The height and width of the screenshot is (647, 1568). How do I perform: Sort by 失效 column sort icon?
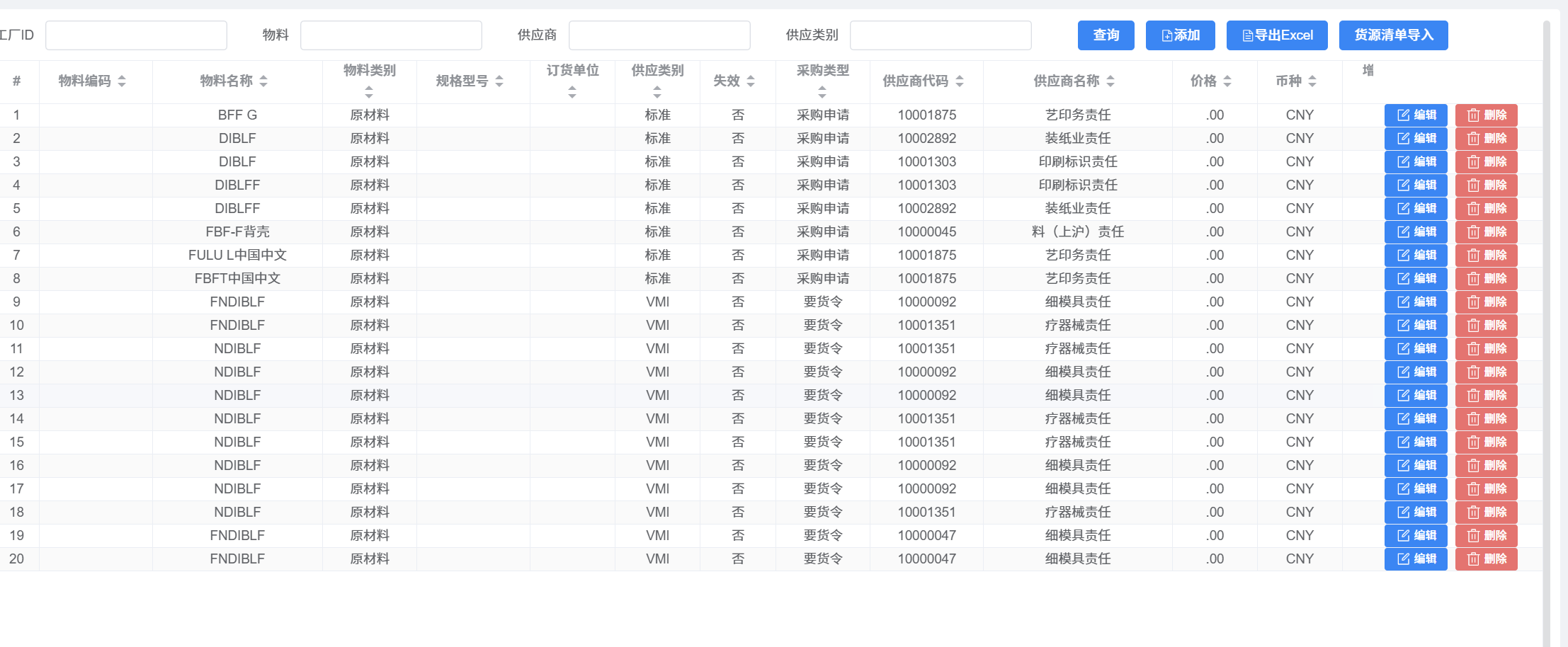751,81
